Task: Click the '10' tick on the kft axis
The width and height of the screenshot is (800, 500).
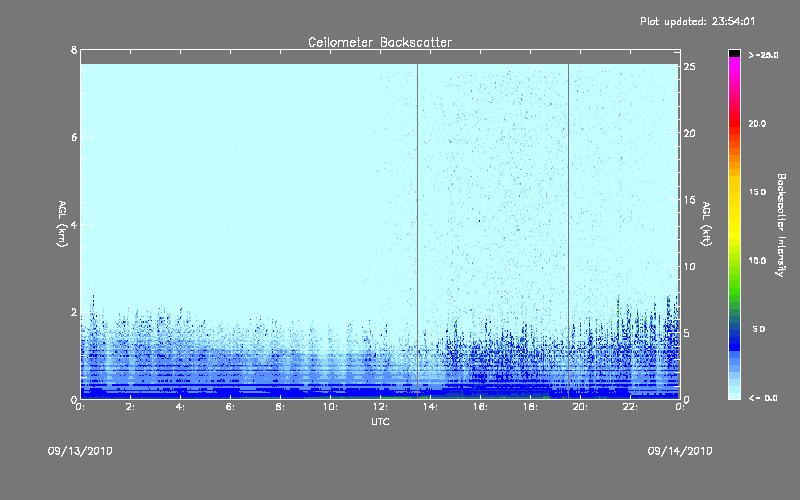Action: (x=690, y=266)
